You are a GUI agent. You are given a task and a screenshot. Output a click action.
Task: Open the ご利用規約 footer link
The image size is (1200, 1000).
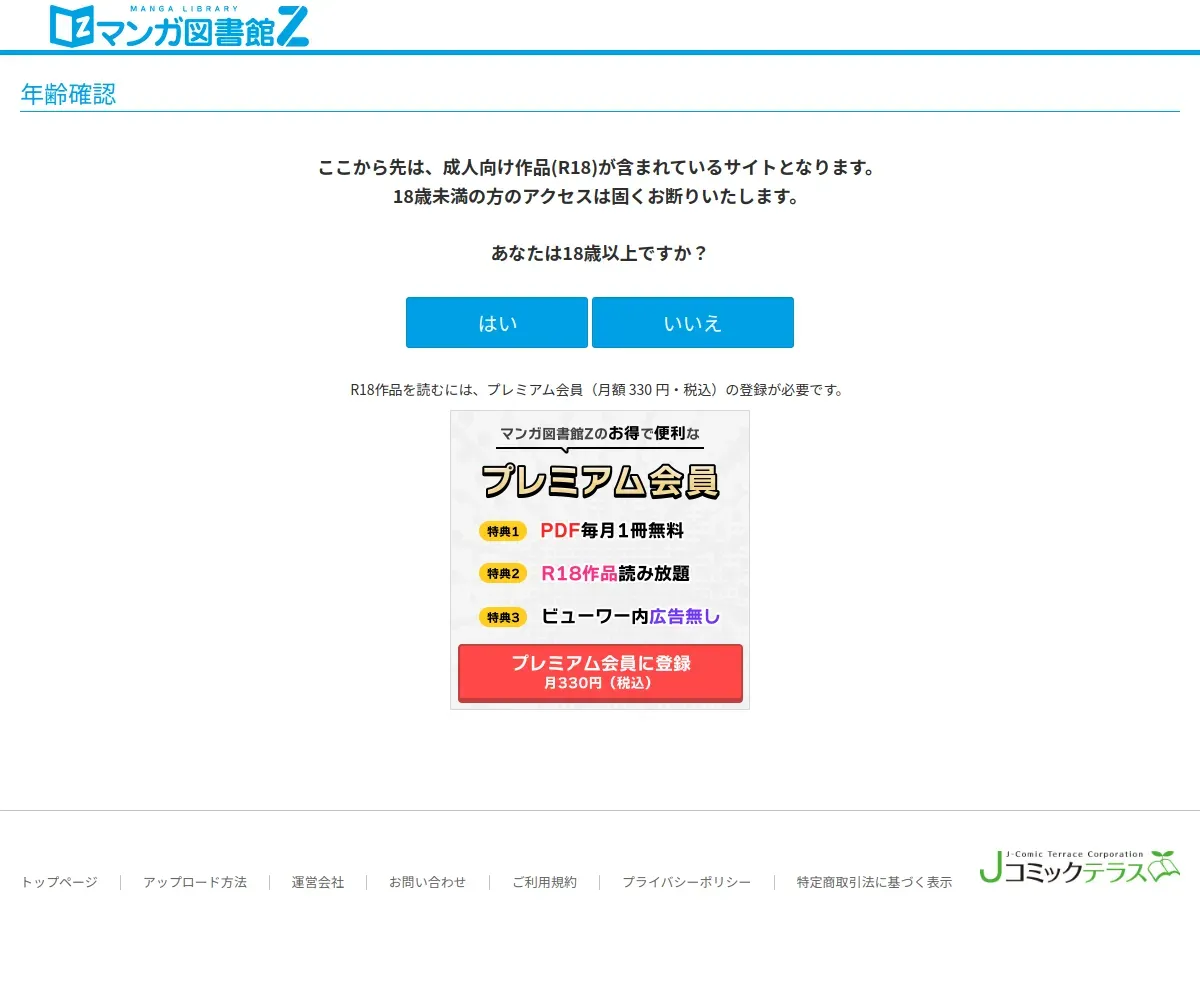545,882
